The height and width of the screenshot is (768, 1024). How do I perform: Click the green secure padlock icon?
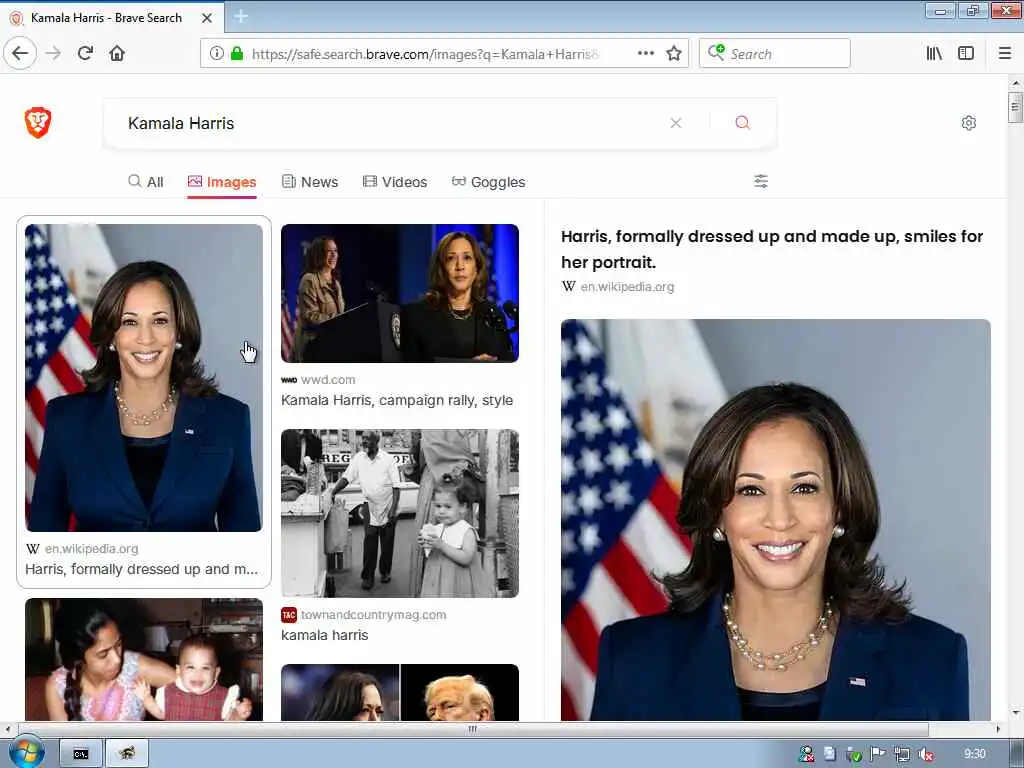pos(237,54)
